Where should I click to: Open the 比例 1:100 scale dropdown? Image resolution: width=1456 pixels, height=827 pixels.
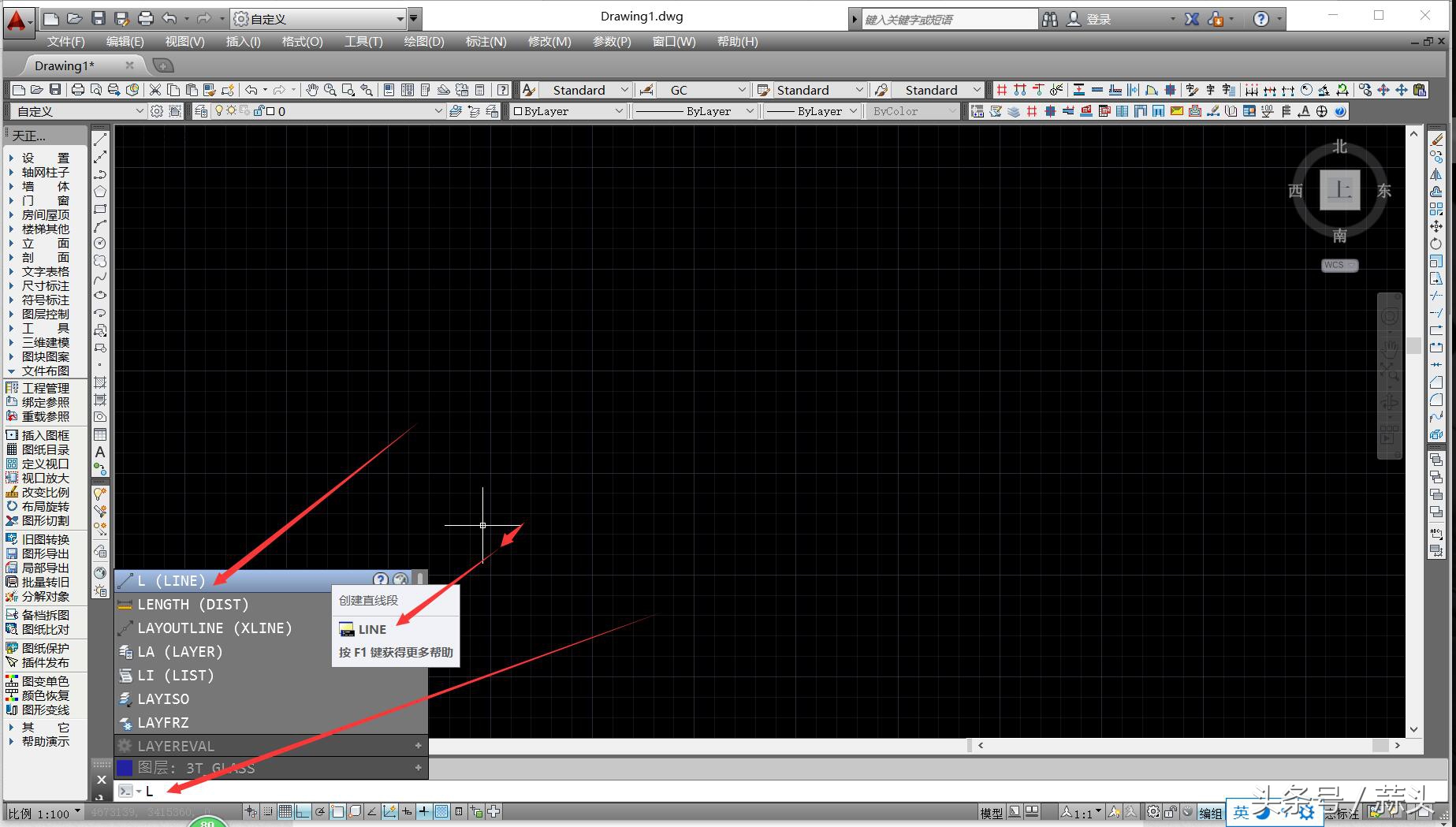click(x=44, y=813)
